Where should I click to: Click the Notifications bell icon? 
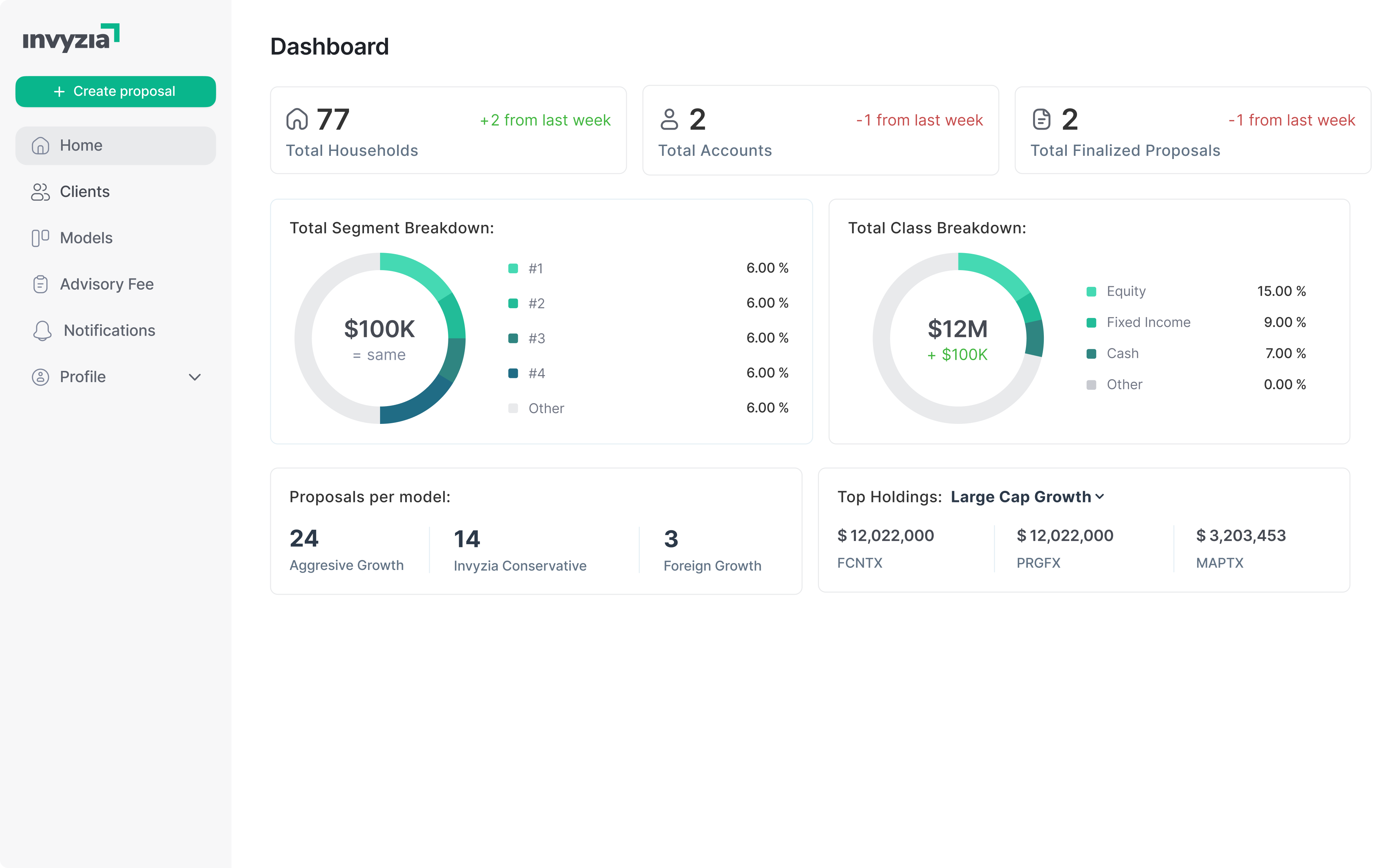click(x=42, y=331)
